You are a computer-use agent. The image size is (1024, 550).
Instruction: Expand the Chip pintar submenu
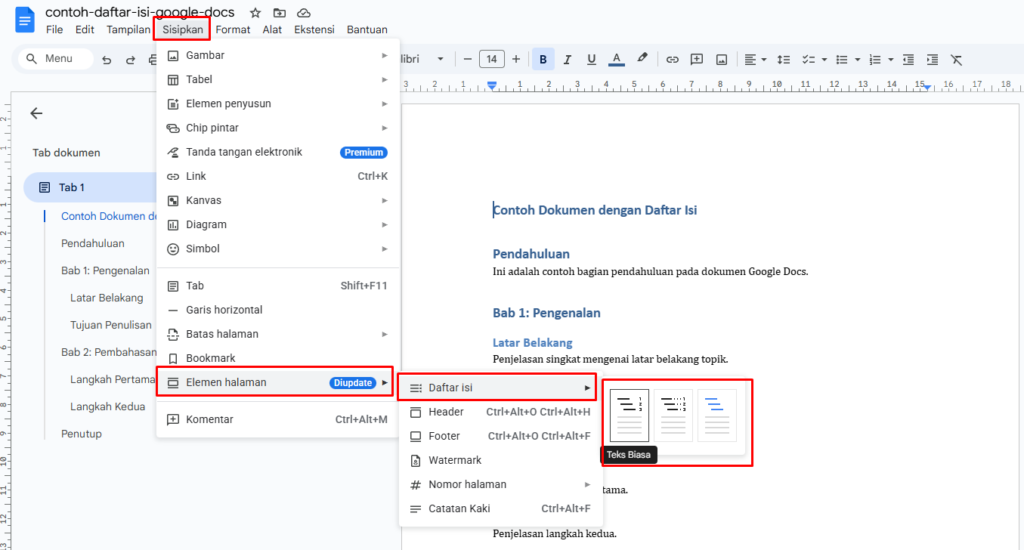coord(278,128)
